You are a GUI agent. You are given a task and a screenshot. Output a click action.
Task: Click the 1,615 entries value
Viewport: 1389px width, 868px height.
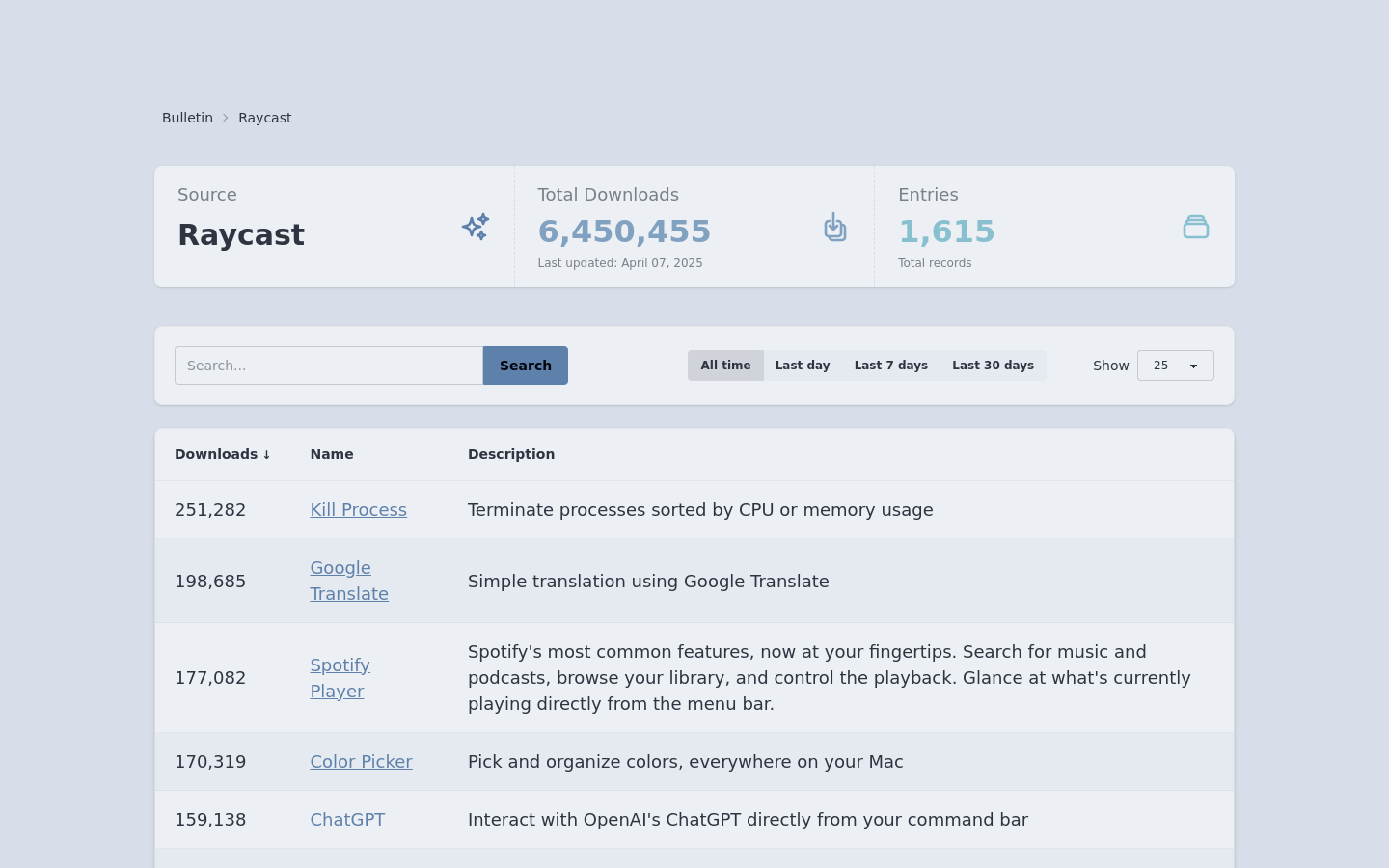coord(946,231)
